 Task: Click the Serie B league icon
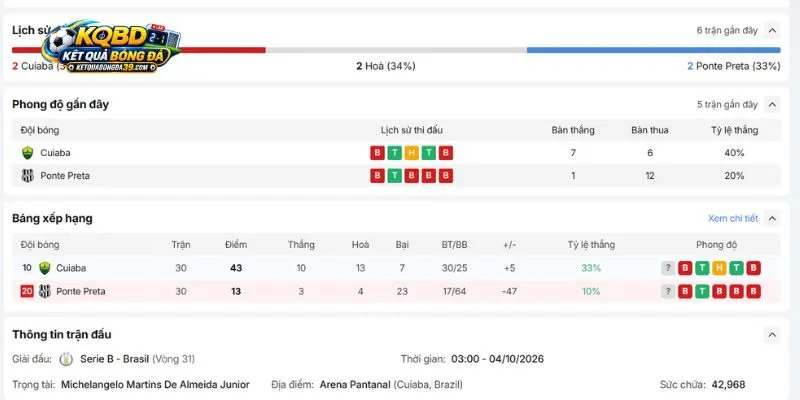pyautogui.click(x=66, y=359)
